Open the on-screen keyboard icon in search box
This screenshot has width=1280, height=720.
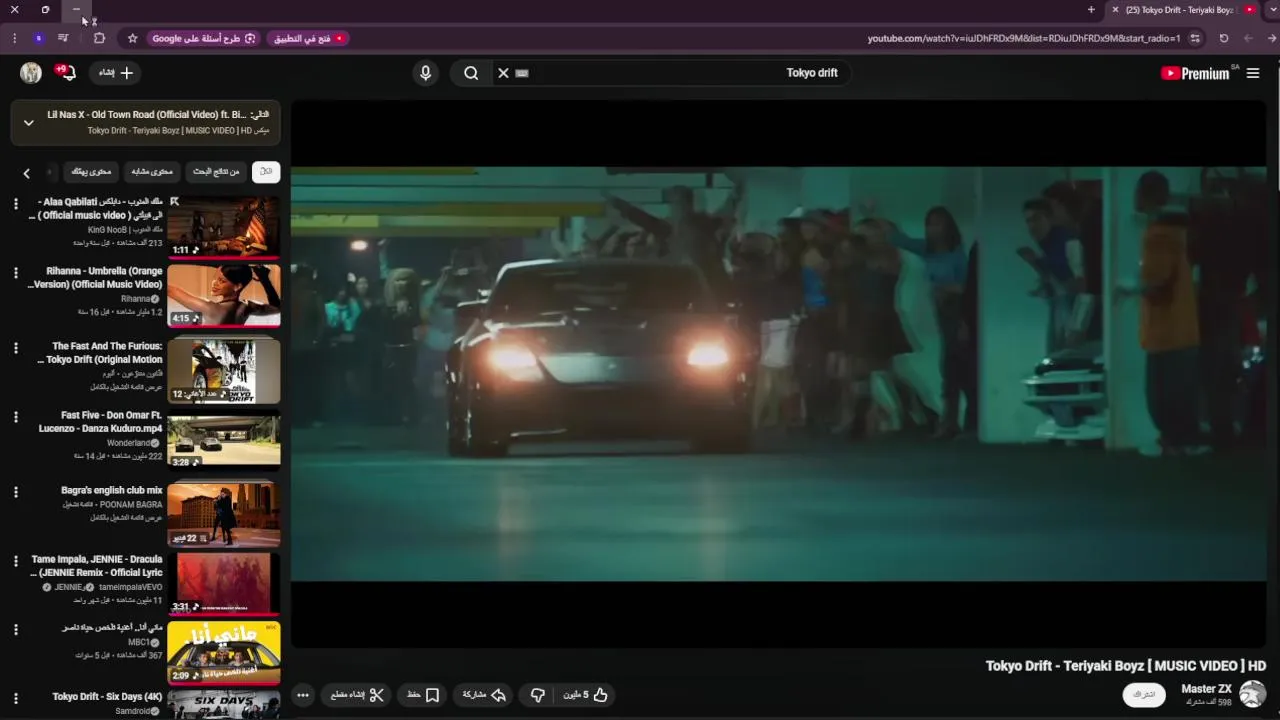pos(521,73)
